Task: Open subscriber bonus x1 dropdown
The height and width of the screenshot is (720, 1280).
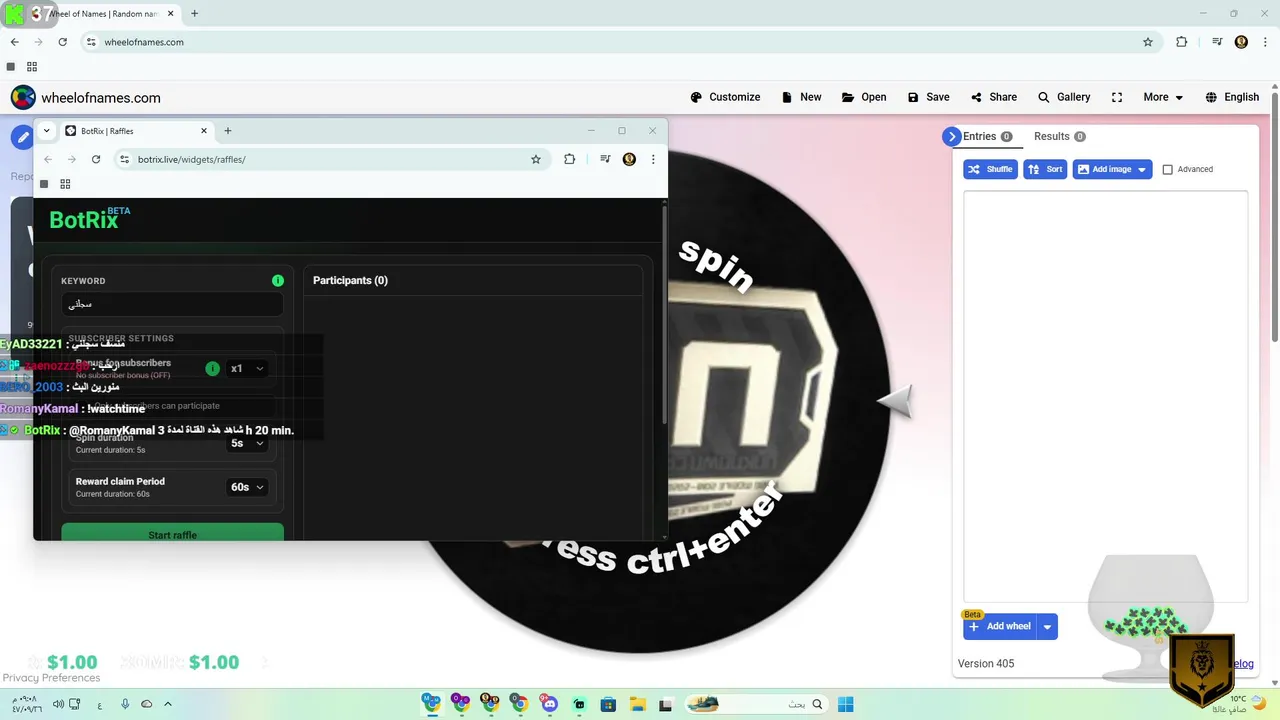Action: click(x=247, y=368)
